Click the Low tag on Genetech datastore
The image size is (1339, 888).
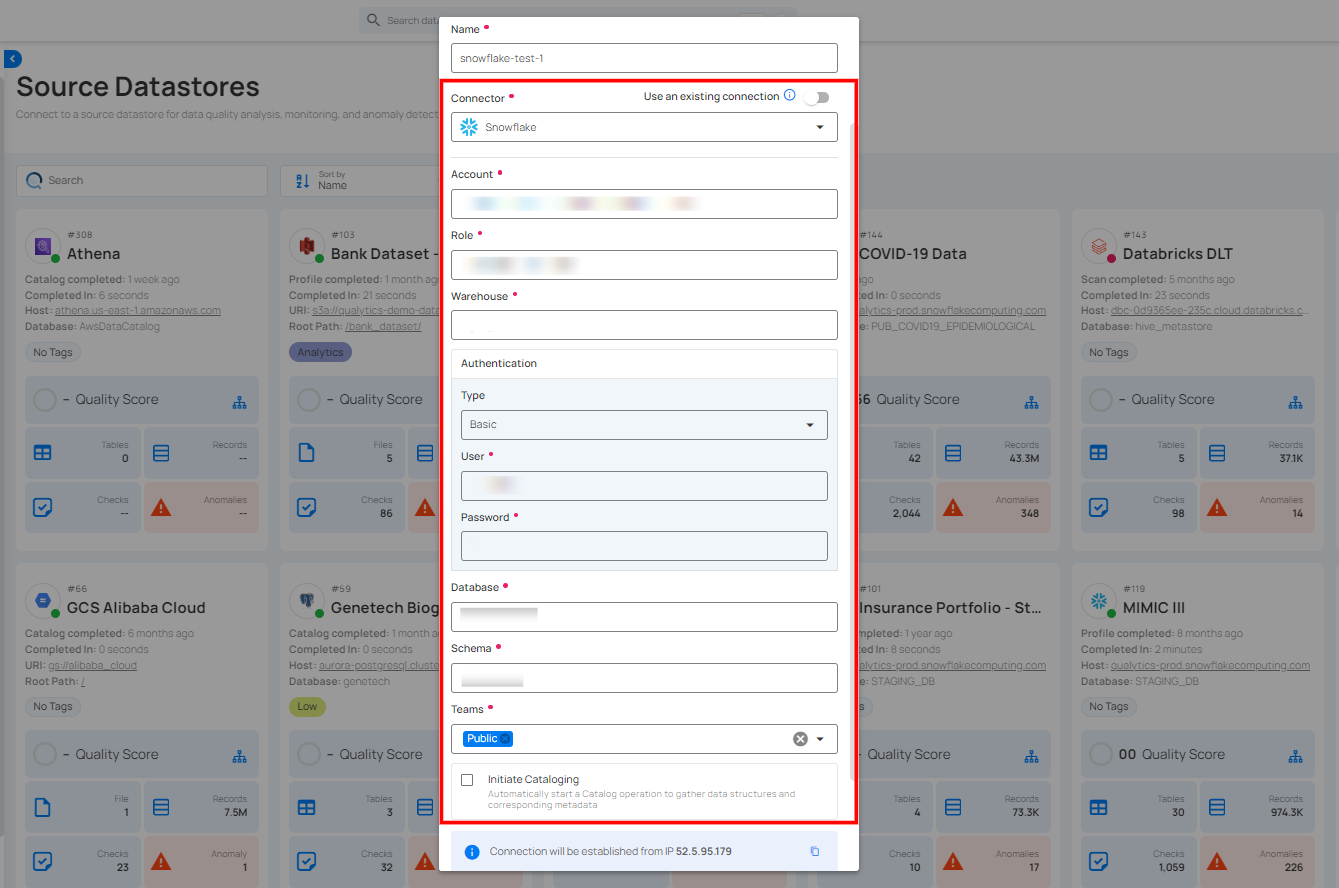pyautogui.click(x=307, y=706)
